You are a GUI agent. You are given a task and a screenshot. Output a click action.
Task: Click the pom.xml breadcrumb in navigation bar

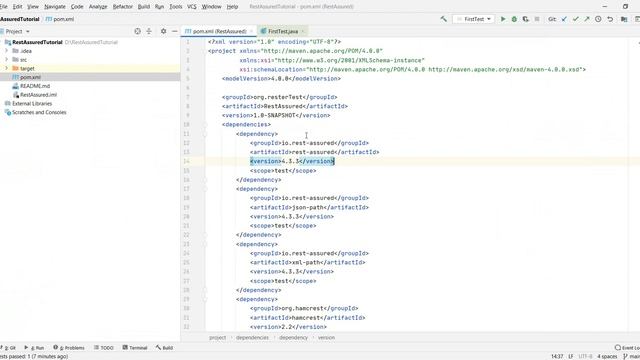(x=60, y=19)
